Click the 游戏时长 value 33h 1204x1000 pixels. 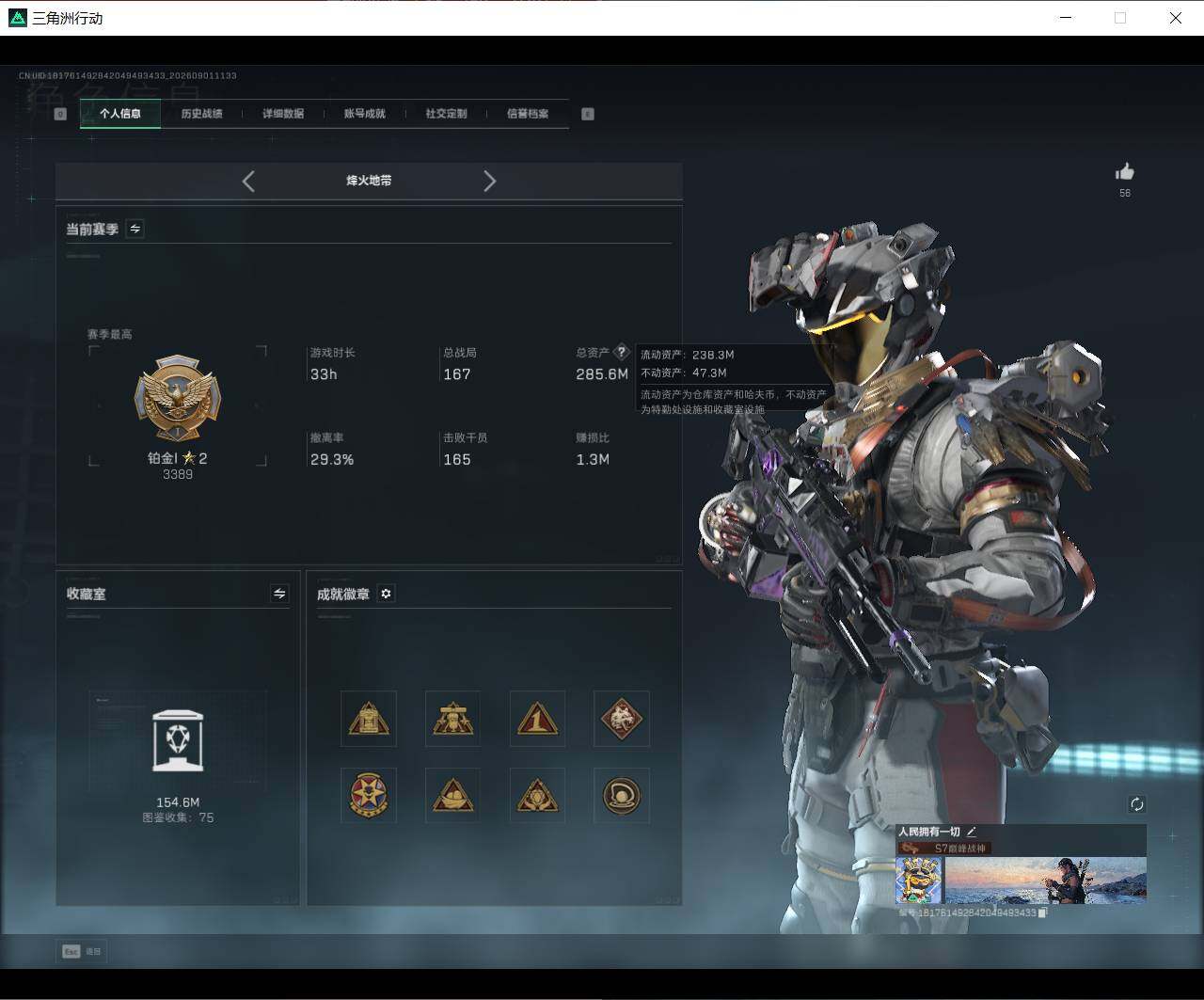click(x=324, y=374)
